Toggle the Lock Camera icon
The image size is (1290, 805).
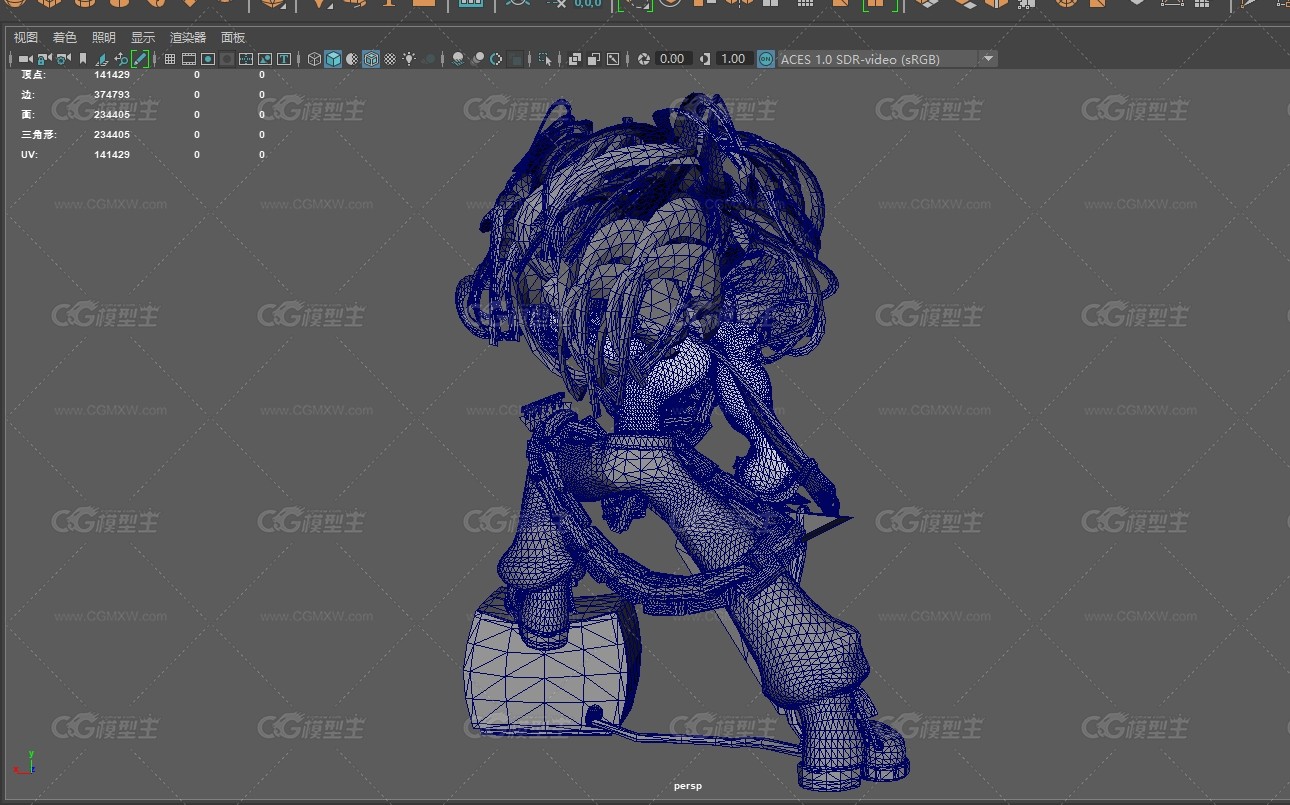click(44, 59)
